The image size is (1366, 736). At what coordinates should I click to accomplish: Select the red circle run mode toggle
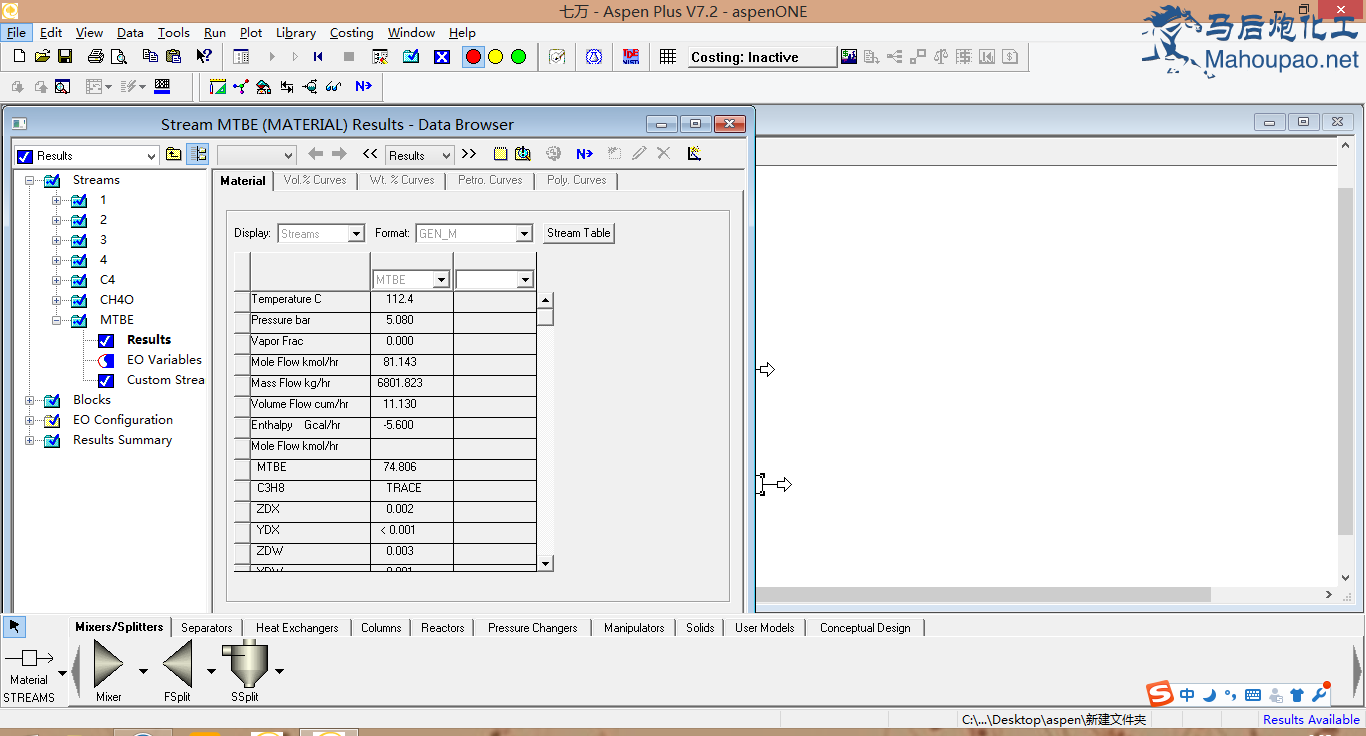click(x=473, y=57)
